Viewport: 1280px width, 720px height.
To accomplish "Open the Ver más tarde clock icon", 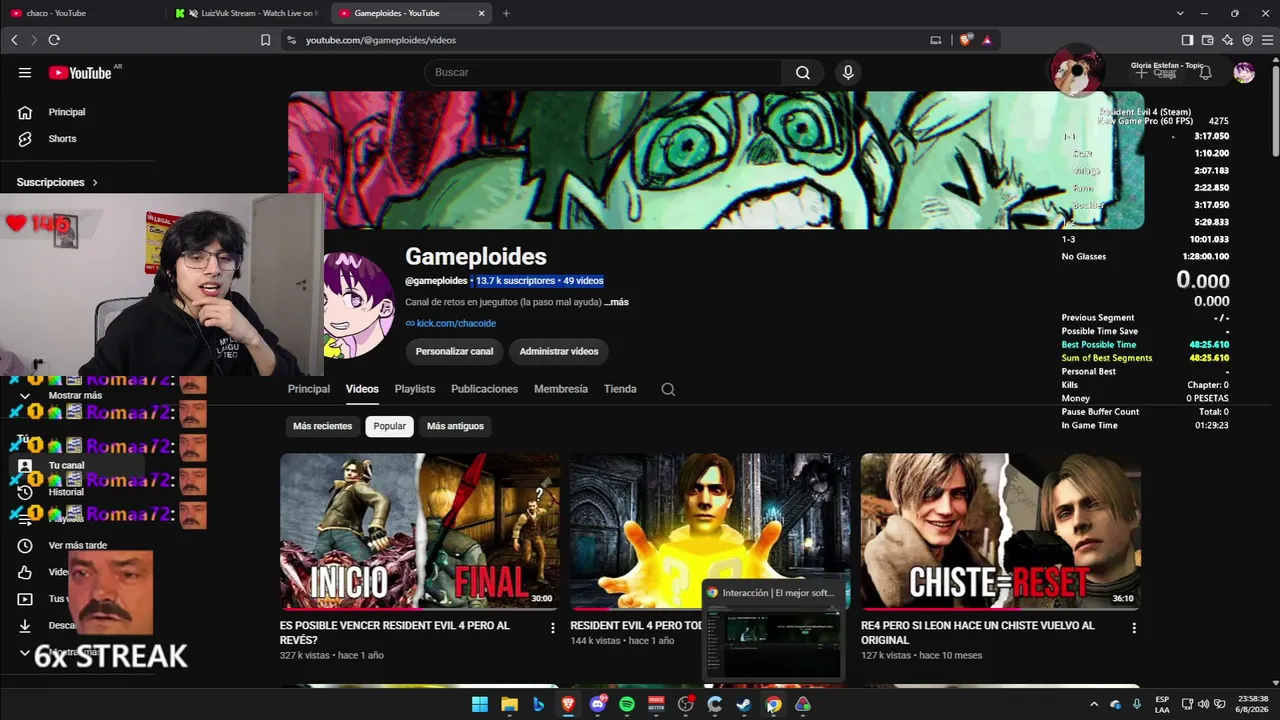I will (x=25, y=546).
